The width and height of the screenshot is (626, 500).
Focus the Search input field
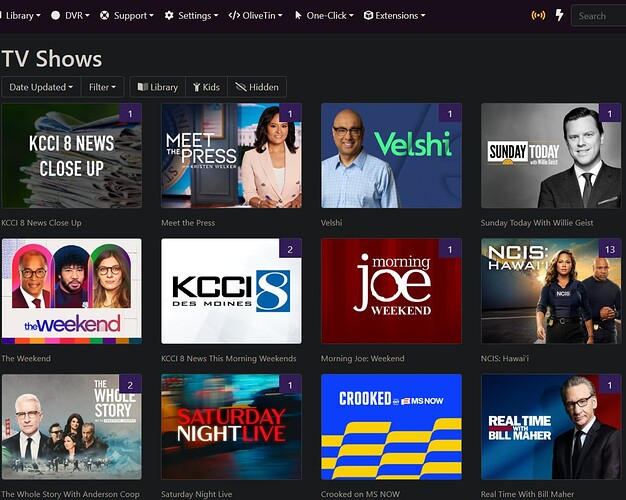coord(599,16)
